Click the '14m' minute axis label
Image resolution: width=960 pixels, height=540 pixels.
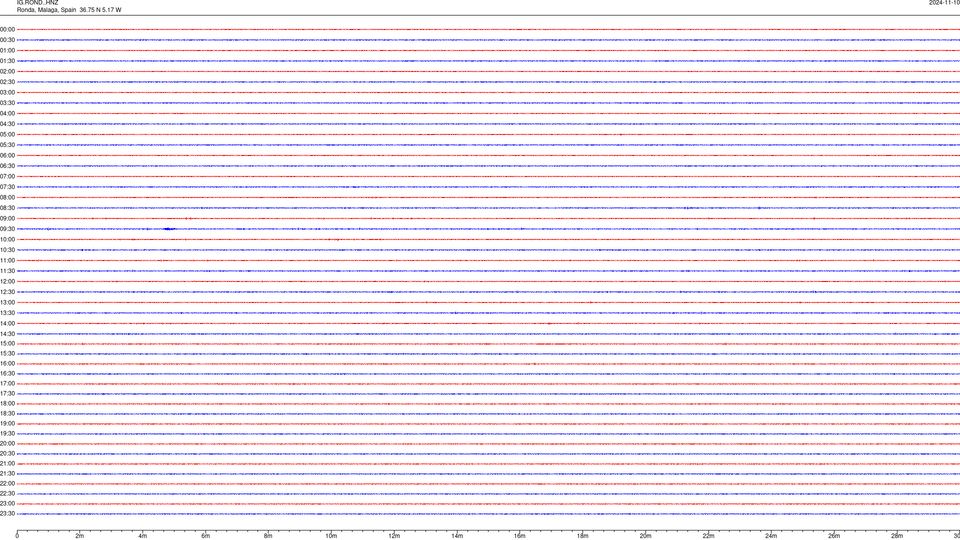[457, 536]
